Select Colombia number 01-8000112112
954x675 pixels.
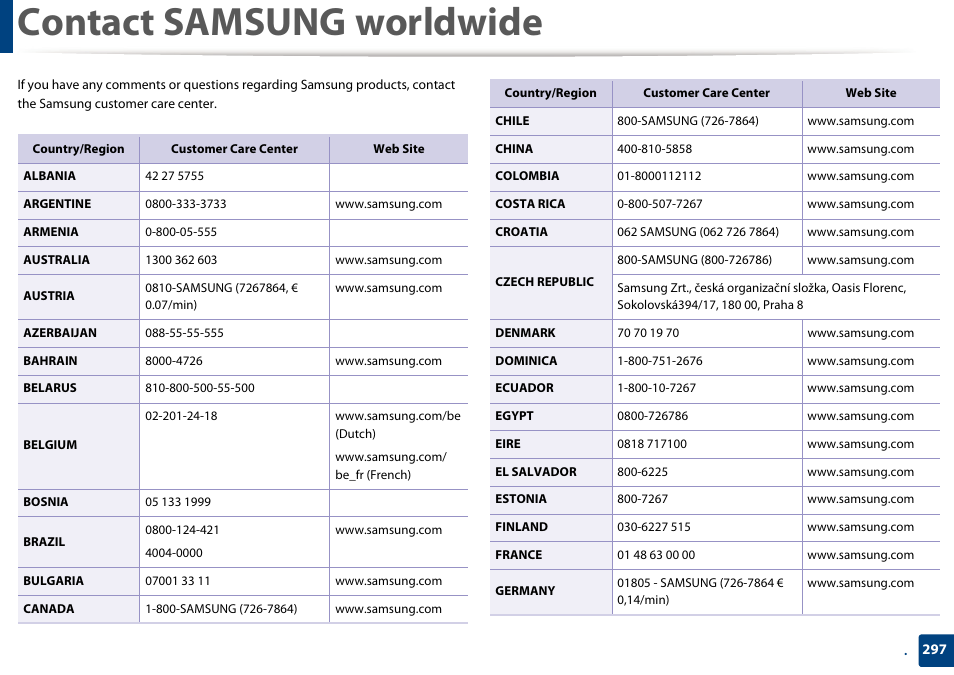[659, 177]
